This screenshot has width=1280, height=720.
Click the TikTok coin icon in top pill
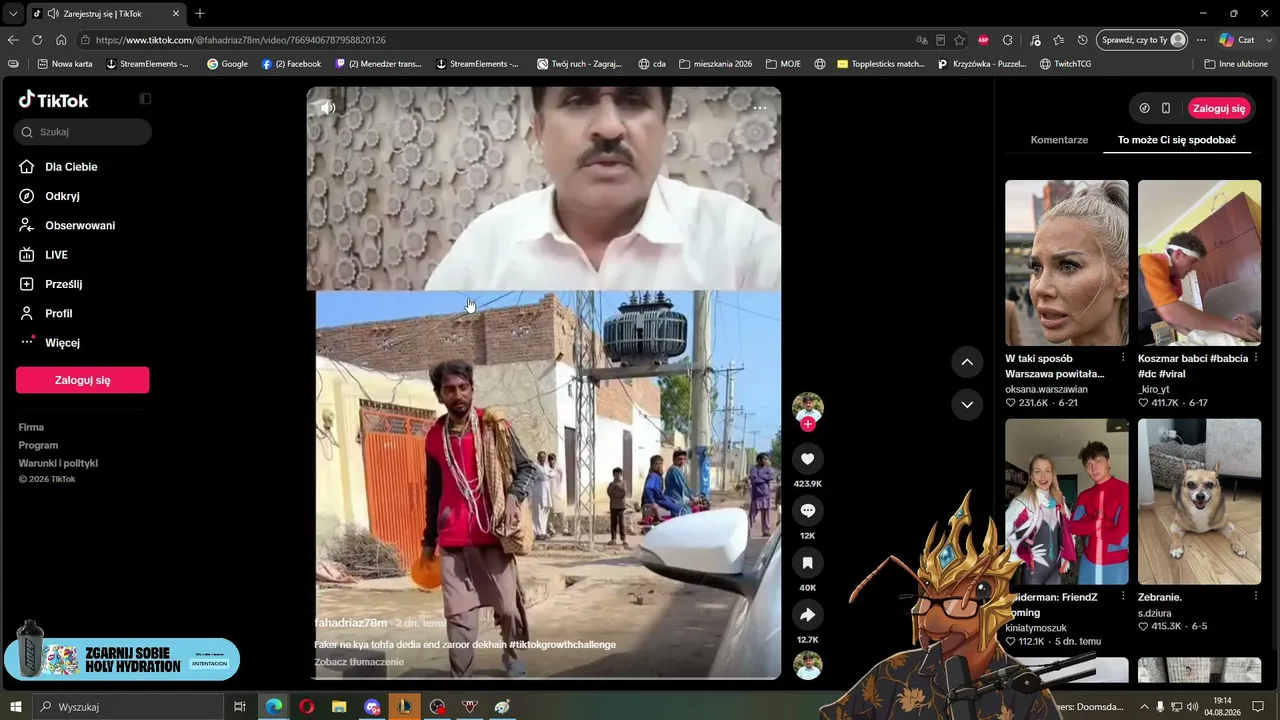[x=1145, y=108]
